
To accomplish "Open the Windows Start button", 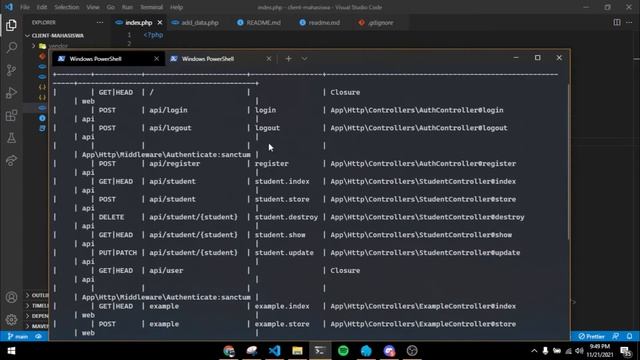I will point(11,351).
